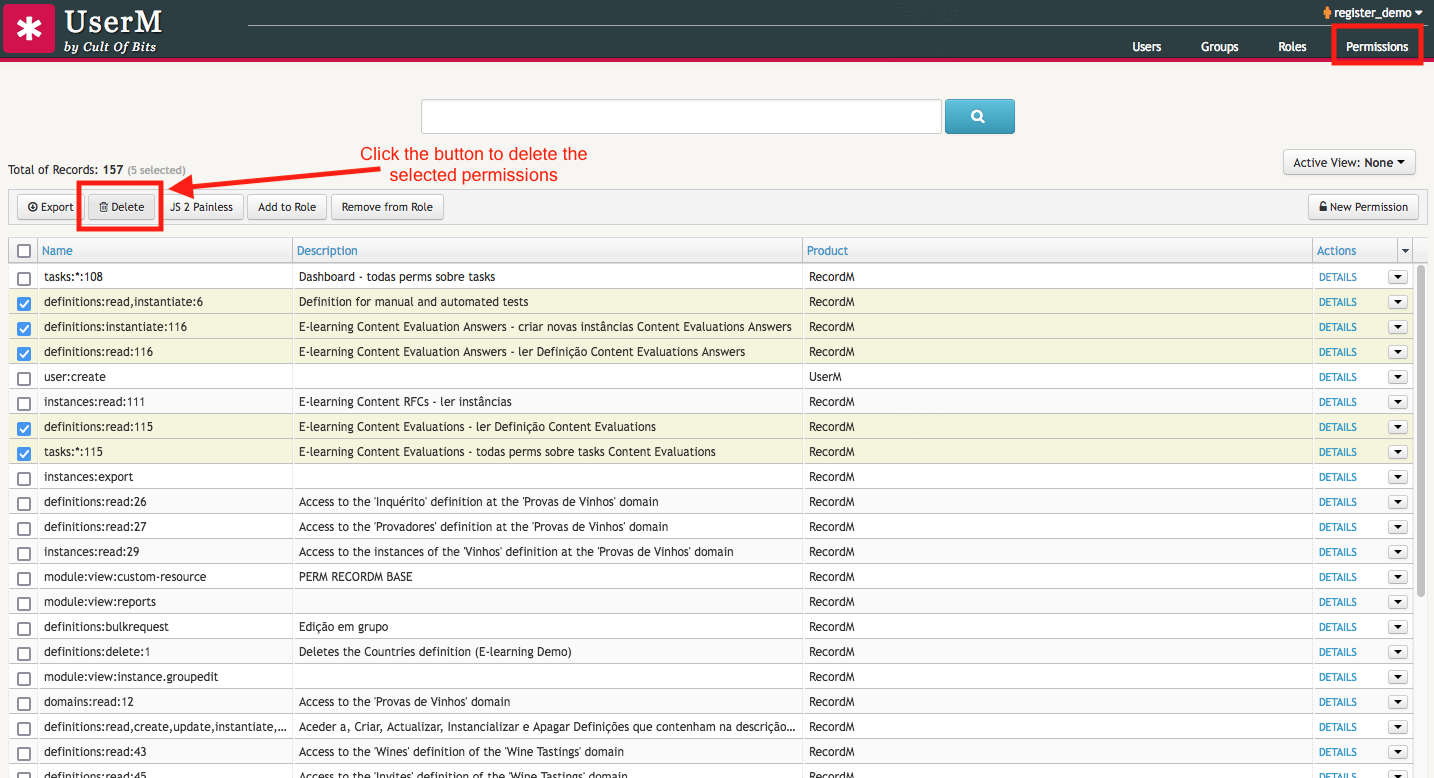Image resolution: width=1434 pixels, height=778 pixels.
Task: Expand actions dropdown for definitions:delete:1 row
Action: [x=1397, y=652]
